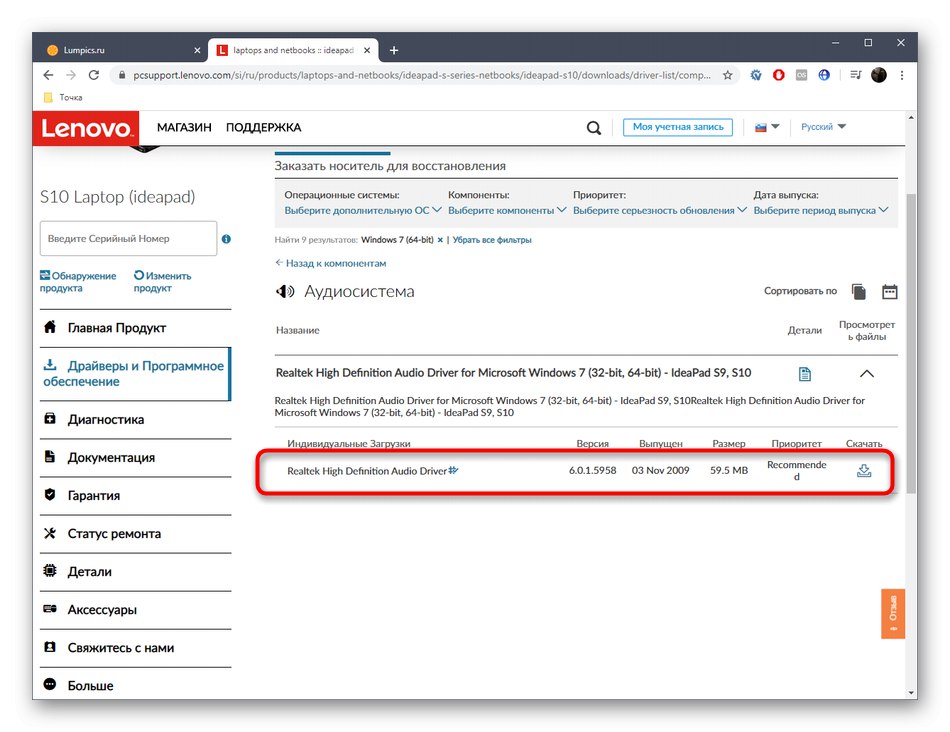Click the orange Отзыв feedback tab

pyautogui.click(x=893, y=614)
